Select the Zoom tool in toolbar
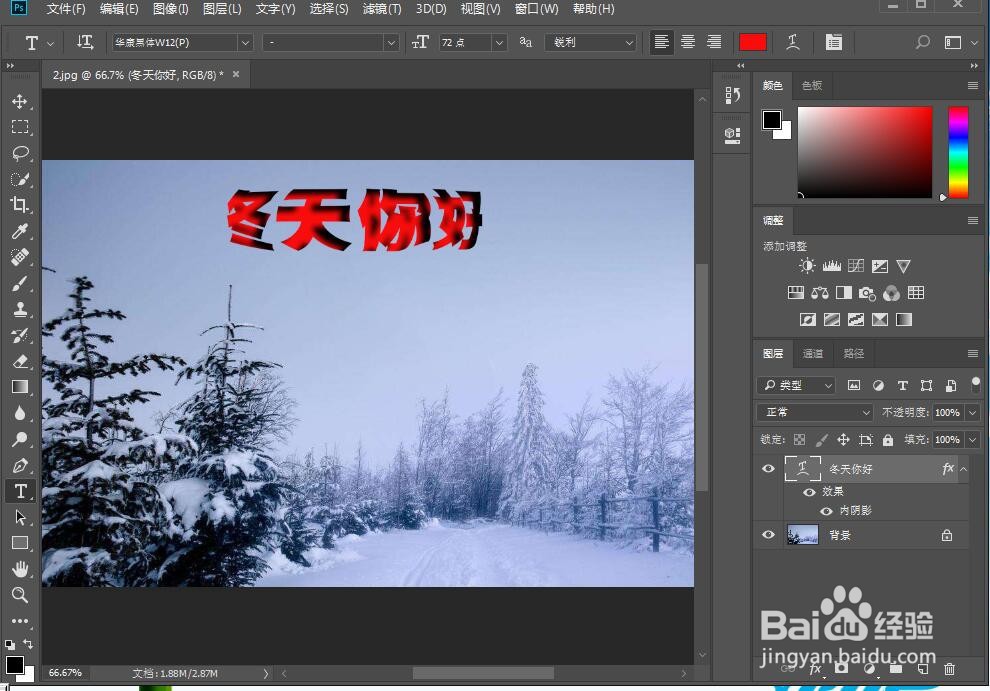990x691 pixels. pyautogui.click(x=20, y=595)
